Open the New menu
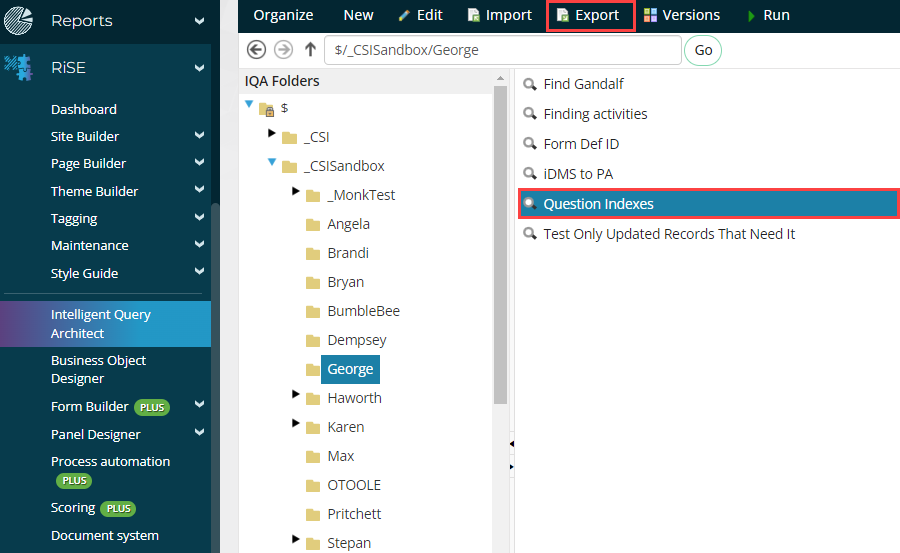Image resolution: width=900 pixels, height=553 pixels. pos(358,15)
